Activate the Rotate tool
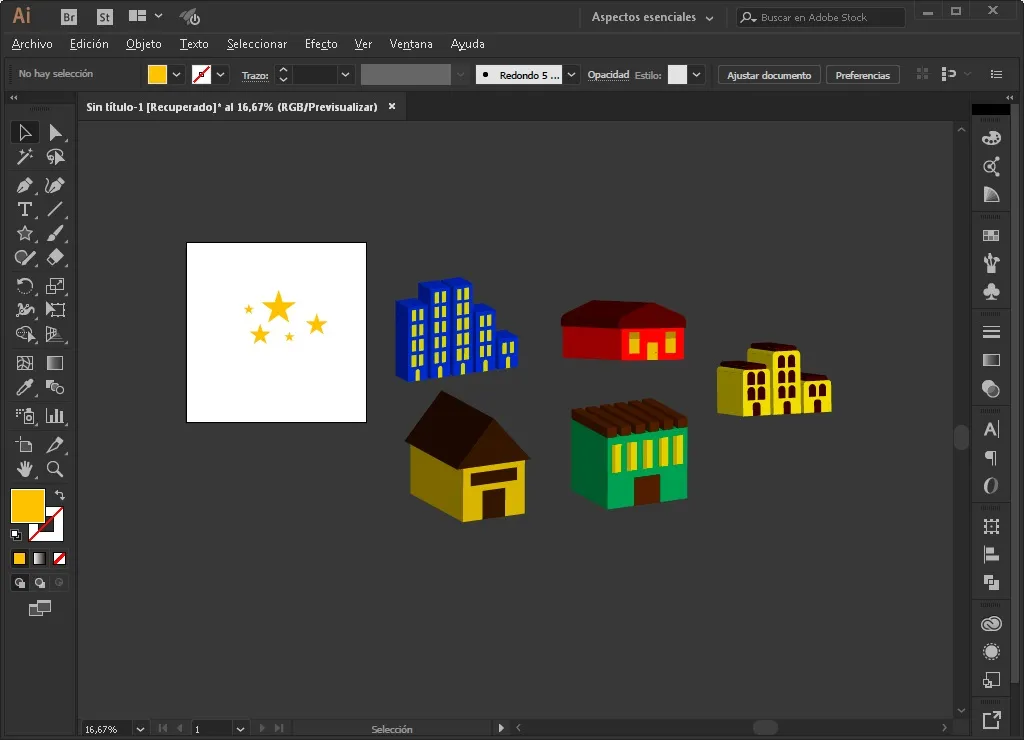The image size is (1024, 740). [x=25, y=285]
